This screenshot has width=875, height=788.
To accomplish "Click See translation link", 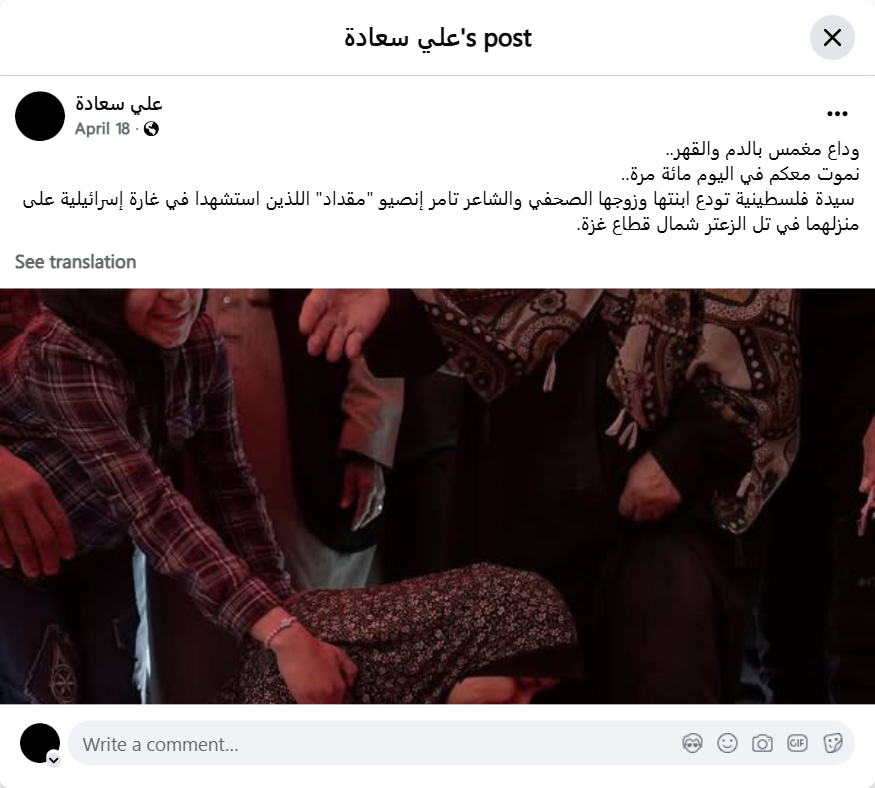I will coord(75,262).
